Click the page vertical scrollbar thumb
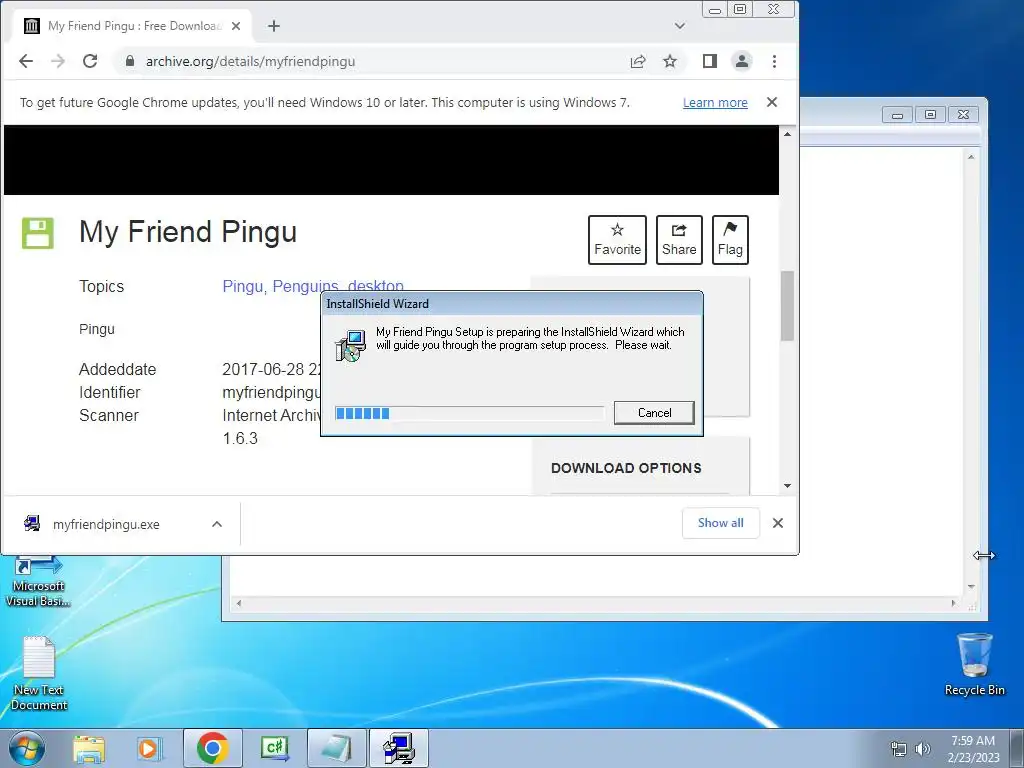 (788, 306)
